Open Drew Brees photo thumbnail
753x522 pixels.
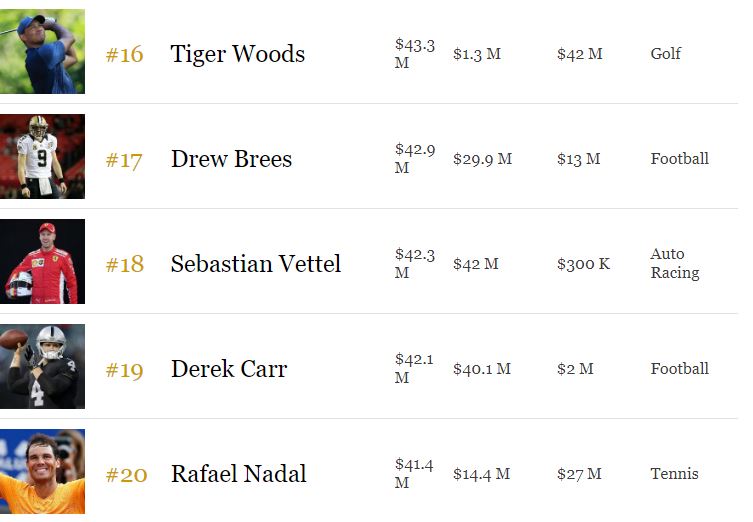42,157
